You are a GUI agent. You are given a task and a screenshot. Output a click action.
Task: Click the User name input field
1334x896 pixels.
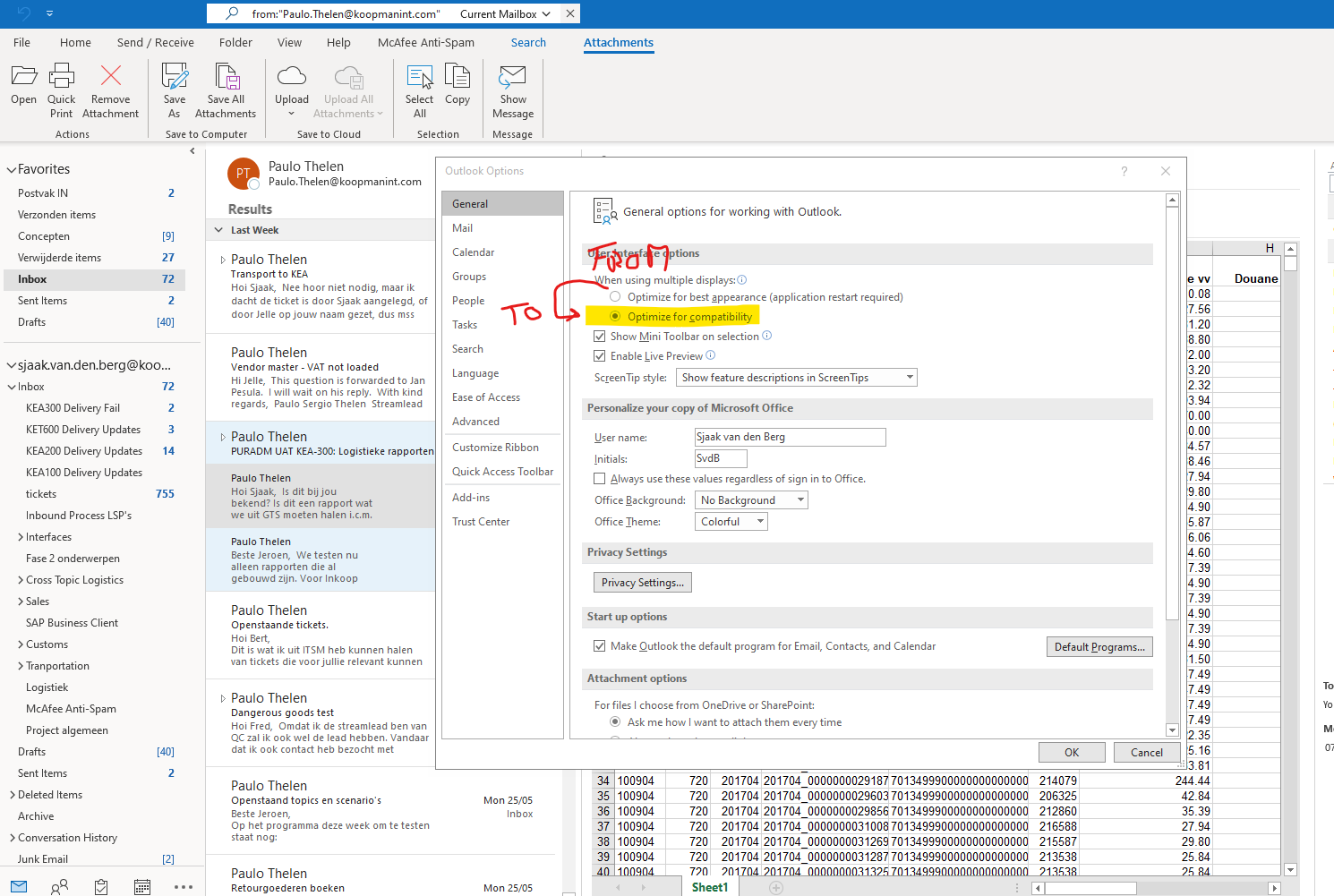pos(791,437)
